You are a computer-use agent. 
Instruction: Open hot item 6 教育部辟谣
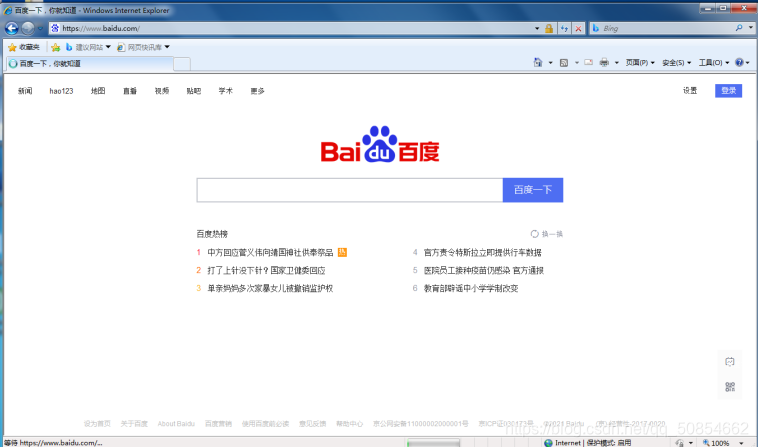tap(471, 288)
